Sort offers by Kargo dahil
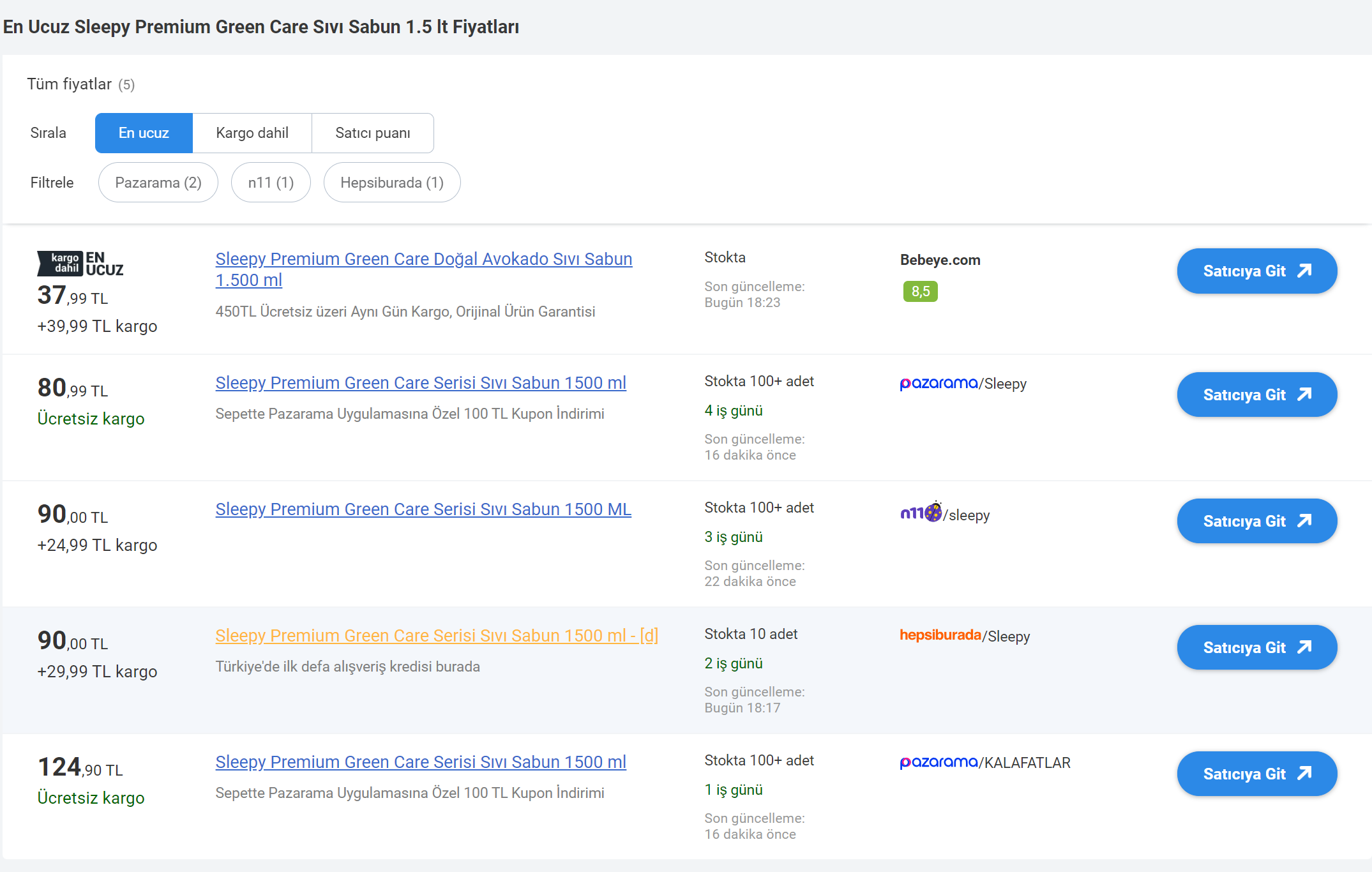Image resolution: width=1372 pixels, height=872 pixels. tap(252, 133)
